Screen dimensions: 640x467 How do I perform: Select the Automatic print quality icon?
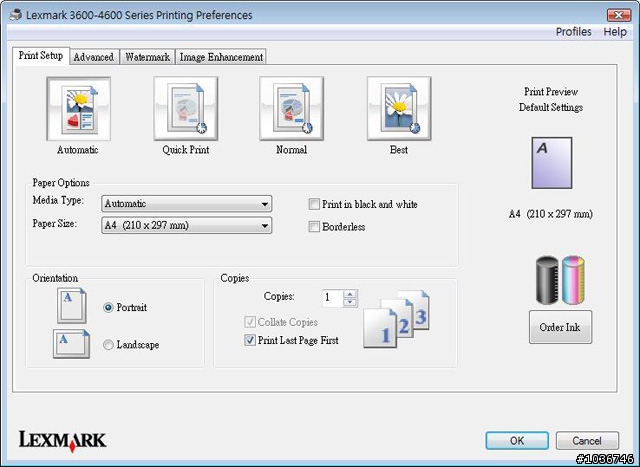pos(78,109)
